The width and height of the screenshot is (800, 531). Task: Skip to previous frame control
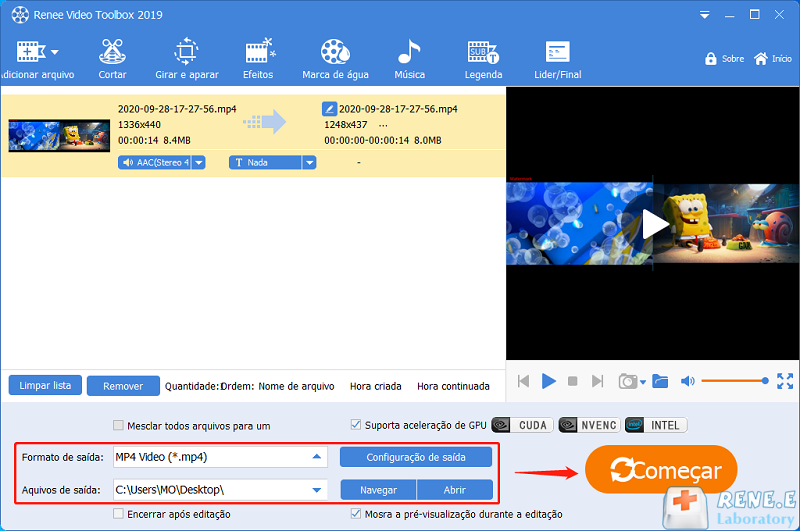click(523, 381)
